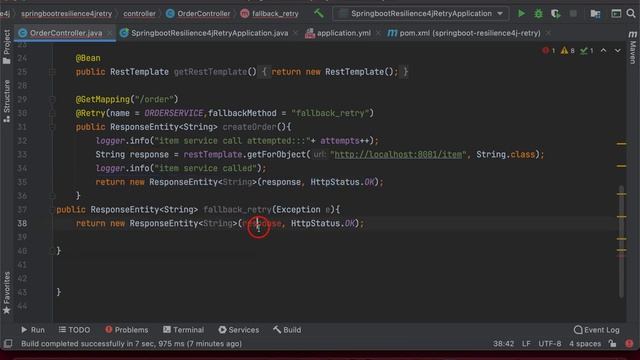Screen dimensions: 640x360
Task: Click fallback_retry breadcrumb
Action: point(270,13)
